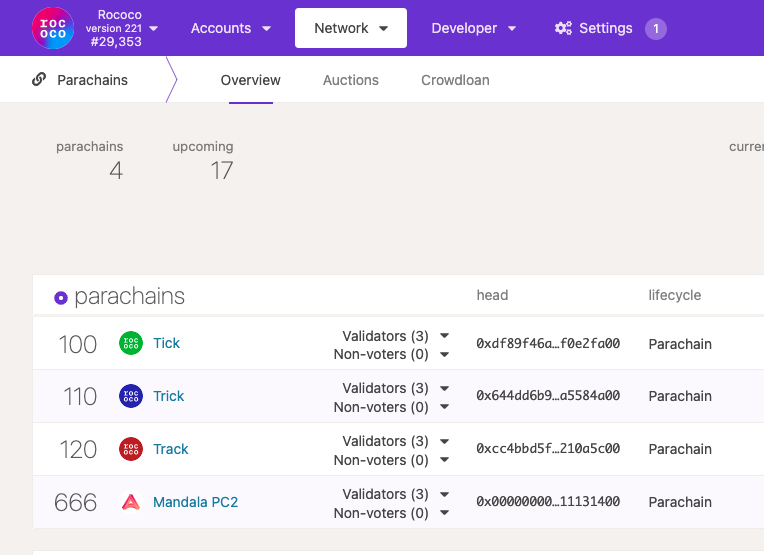Click Mandala PC2's Parachain lifecycle value
Screen dimensions: 764x555
[680, 502]
